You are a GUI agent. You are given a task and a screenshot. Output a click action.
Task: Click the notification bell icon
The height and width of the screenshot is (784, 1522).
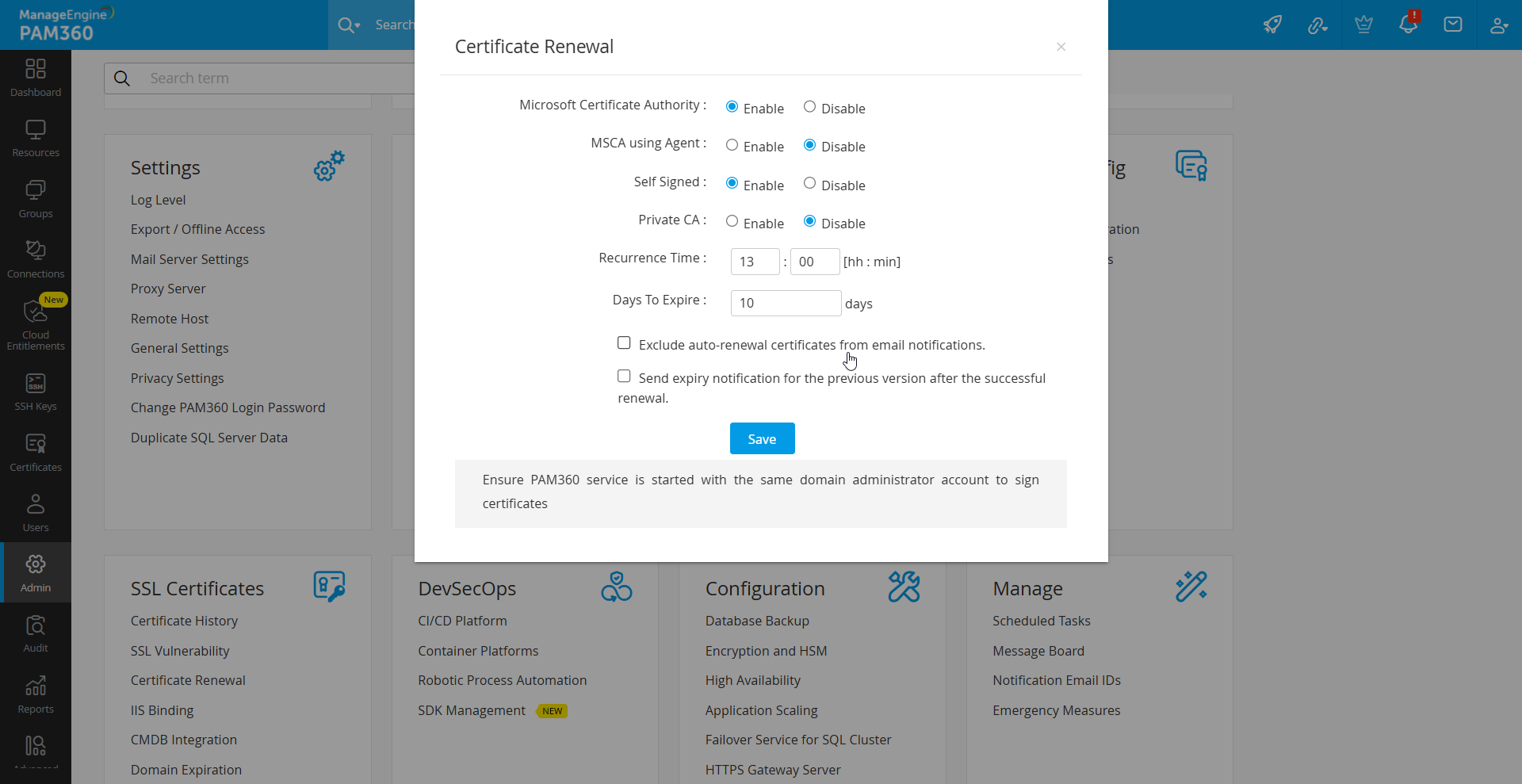[1408, 24]
